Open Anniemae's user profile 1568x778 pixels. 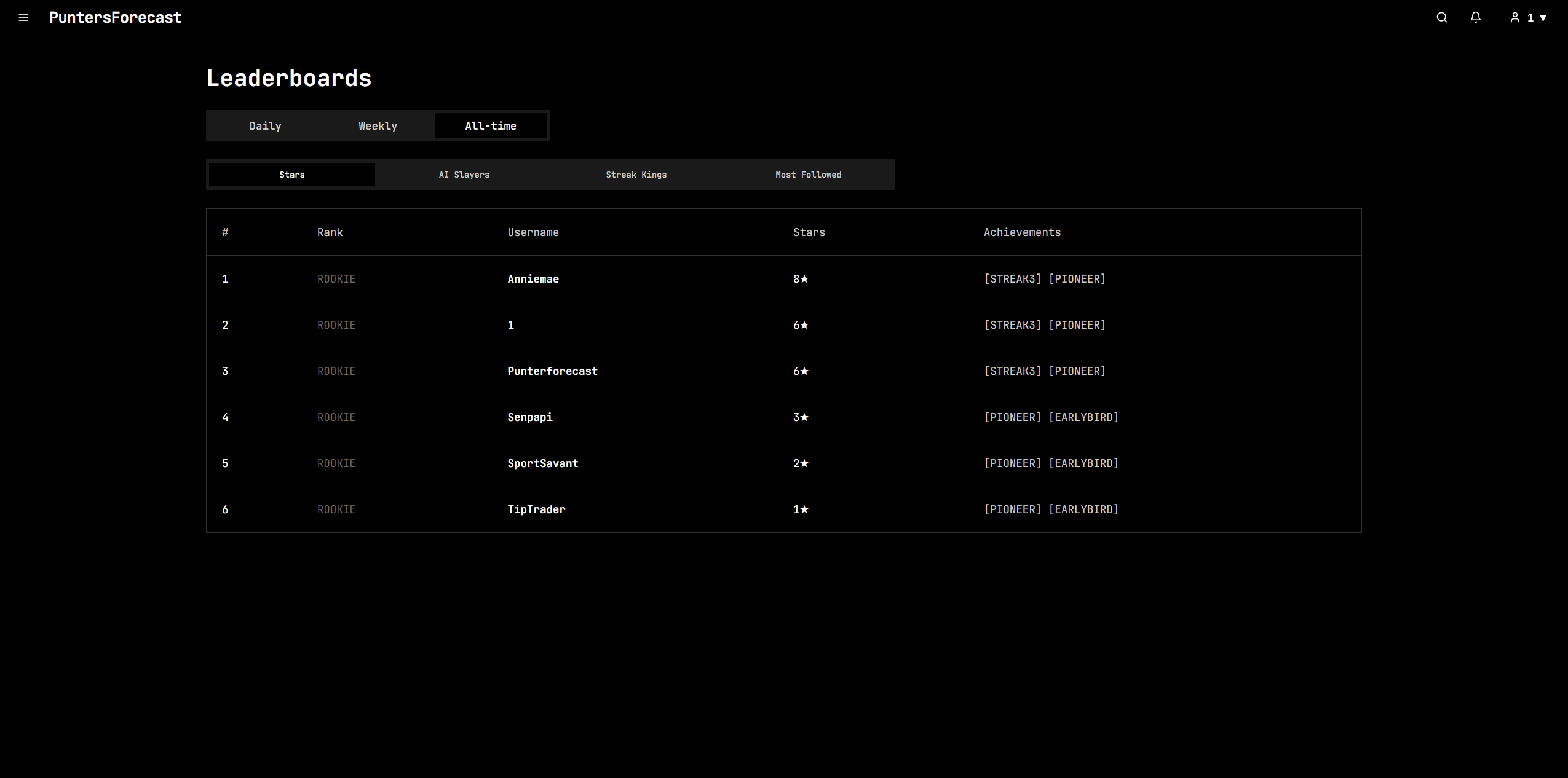(x=533, y=279)
